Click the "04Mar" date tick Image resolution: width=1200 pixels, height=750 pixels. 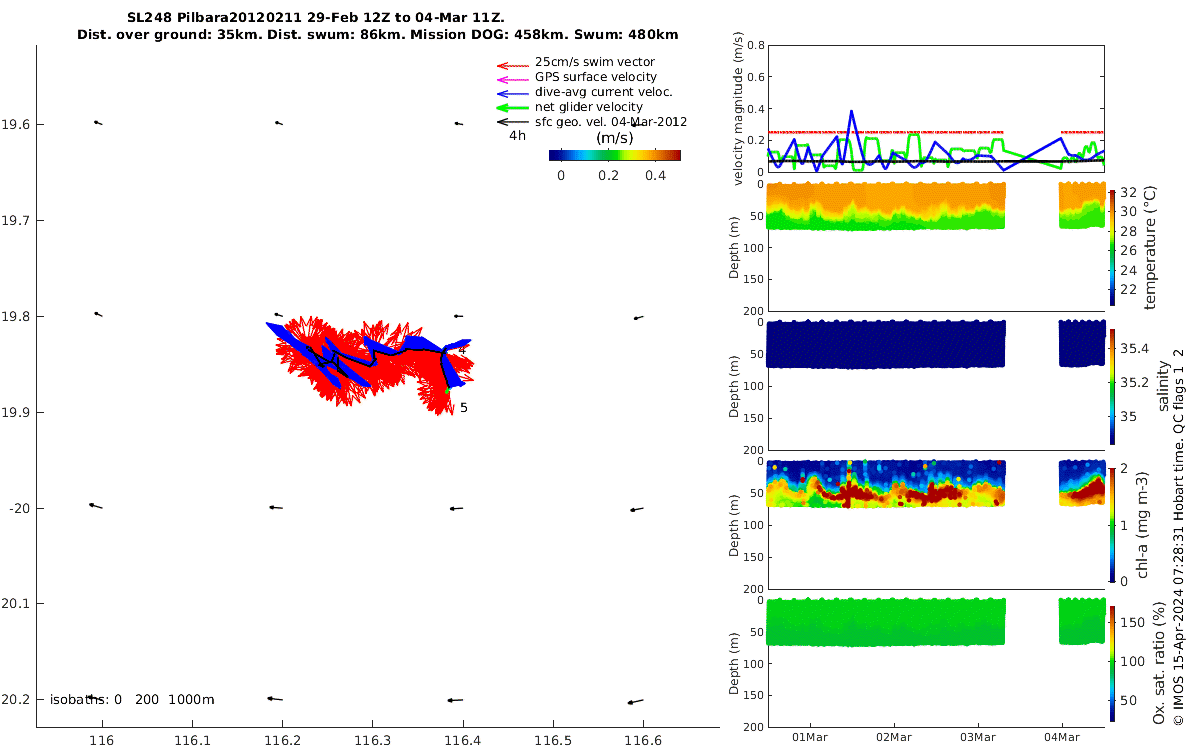[x=1062, y=737]
